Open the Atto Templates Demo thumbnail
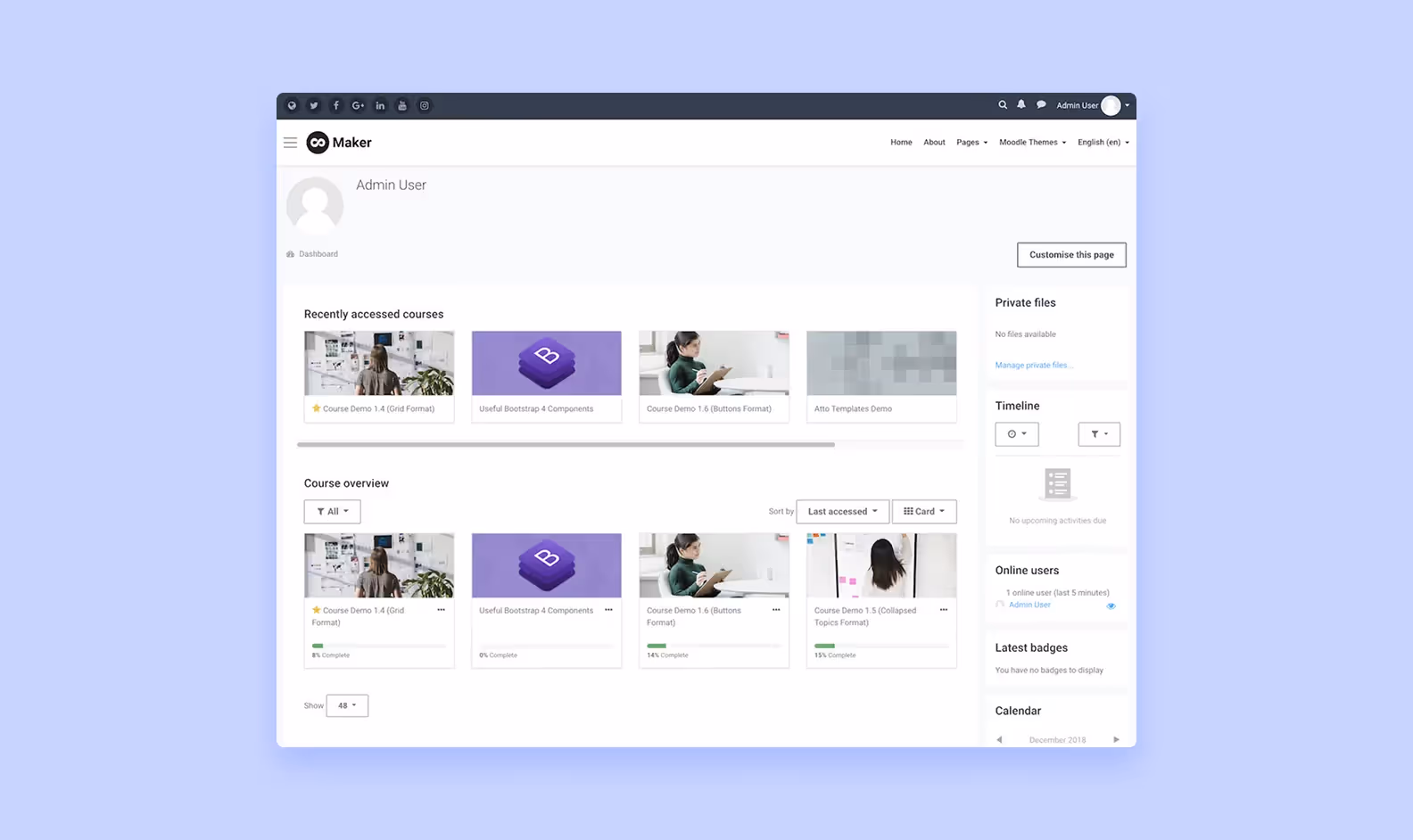1413x840 pixels. pos(881,363)
